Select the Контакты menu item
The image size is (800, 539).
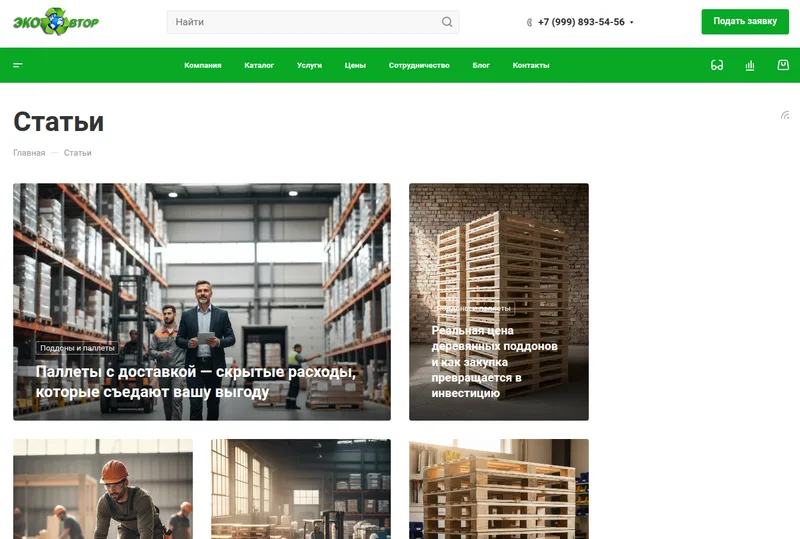click(x=531, y=65)
